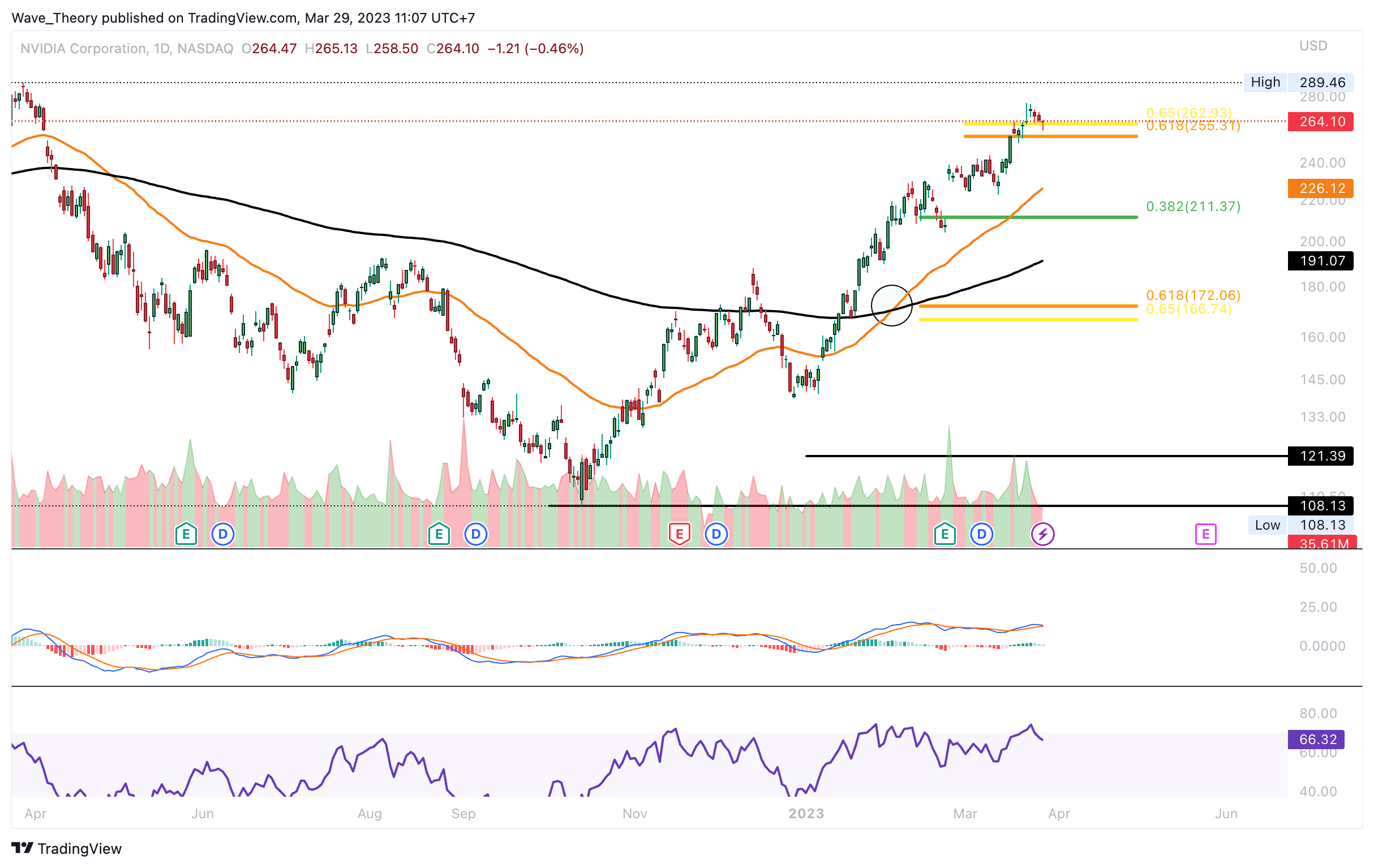The height and width of the screenshot is (868, 1374).
Task: Click the rightmost blue dividend D marker
Action: pyautogui.click(x=981, y=534)
